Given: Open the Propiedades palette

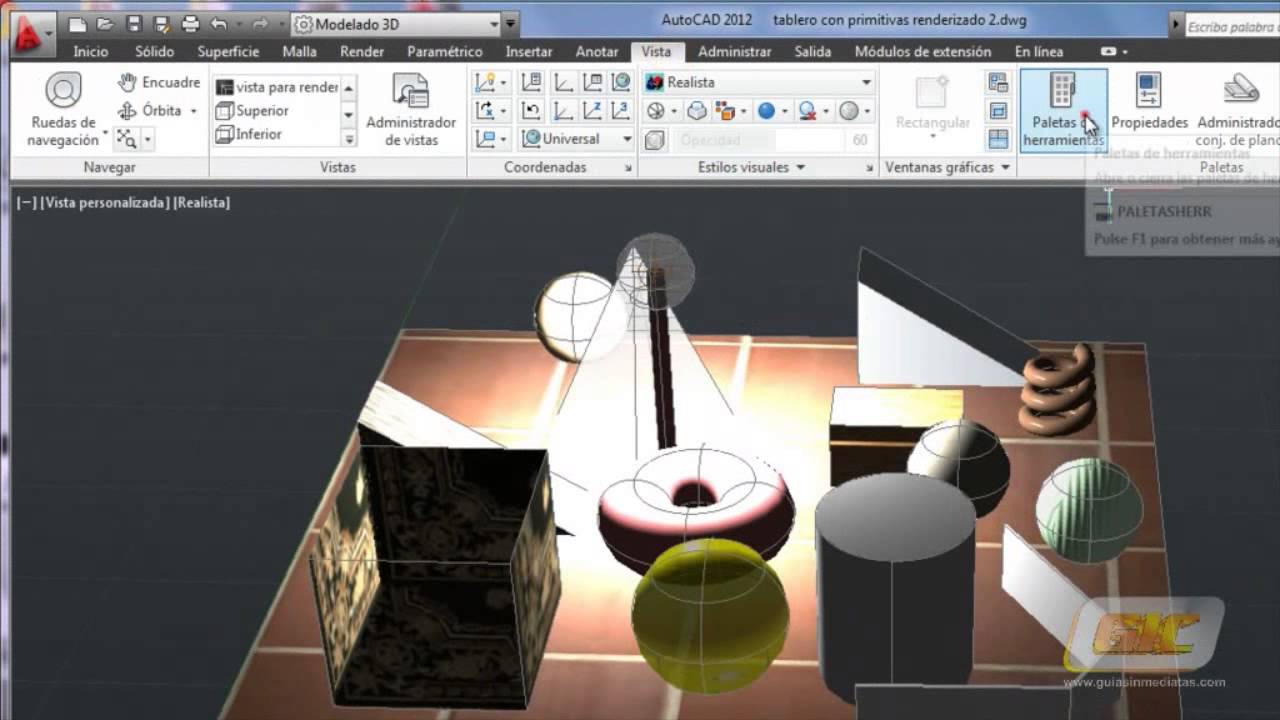Looking at the screenshot, I should click(x=1149, y=103).
